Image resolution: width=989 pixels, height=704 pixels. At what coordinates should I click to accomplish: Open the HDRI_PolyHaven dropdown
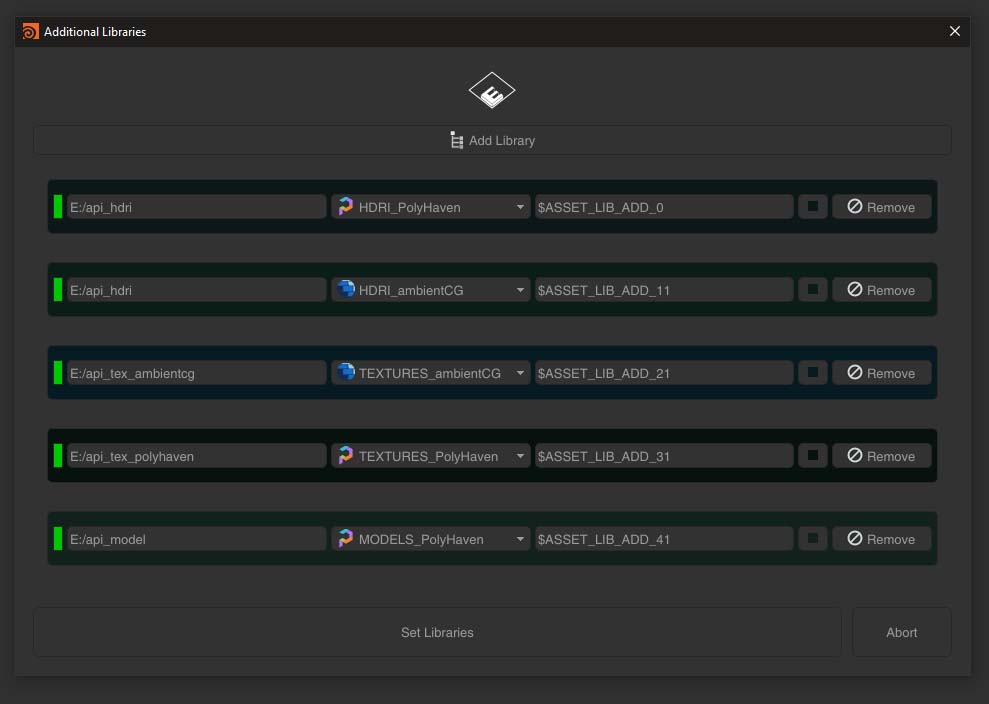520,207
